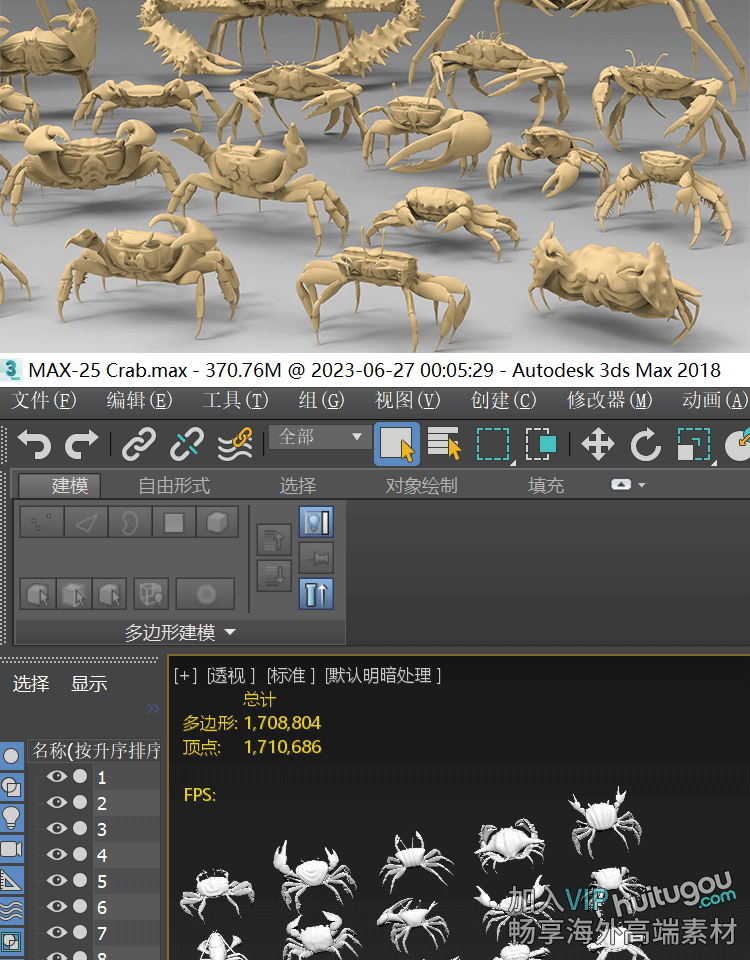Image resolution: width=750 pixels, height=960 pixels.
Task: Click the Redo arrow icon
Action: coord(81,444)
